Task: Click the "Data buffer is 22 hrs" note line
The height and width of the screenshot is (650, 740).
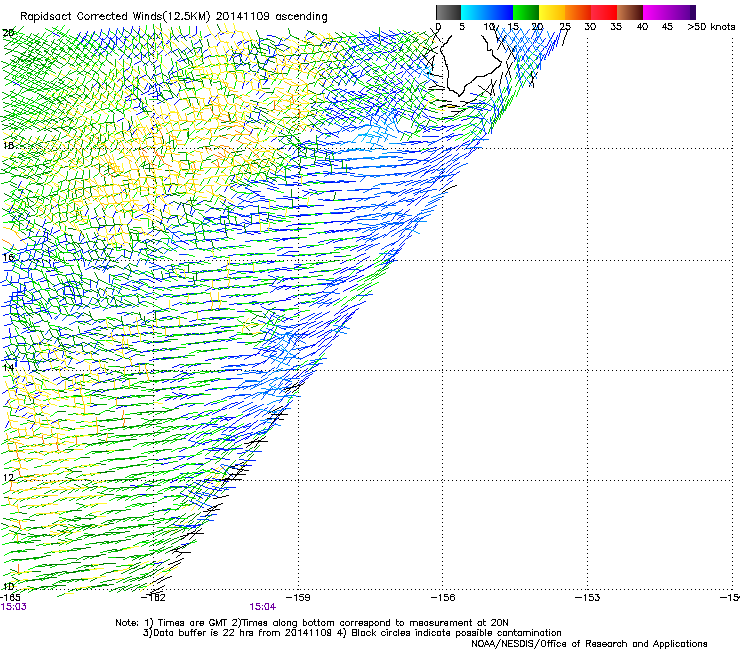Action: (352, 633)
